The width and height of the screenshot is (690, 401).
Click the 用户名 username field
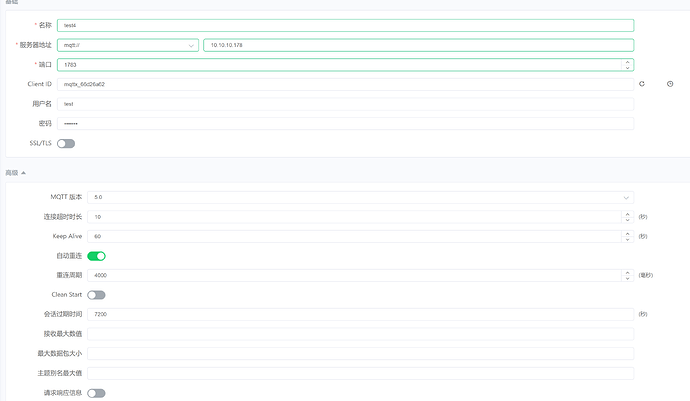(345, 104)
